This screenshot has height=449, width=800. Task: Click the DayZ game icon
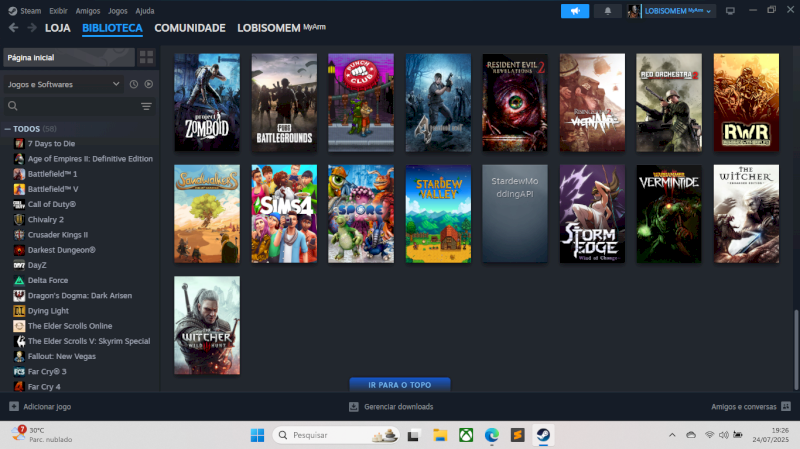coord(19,265)
